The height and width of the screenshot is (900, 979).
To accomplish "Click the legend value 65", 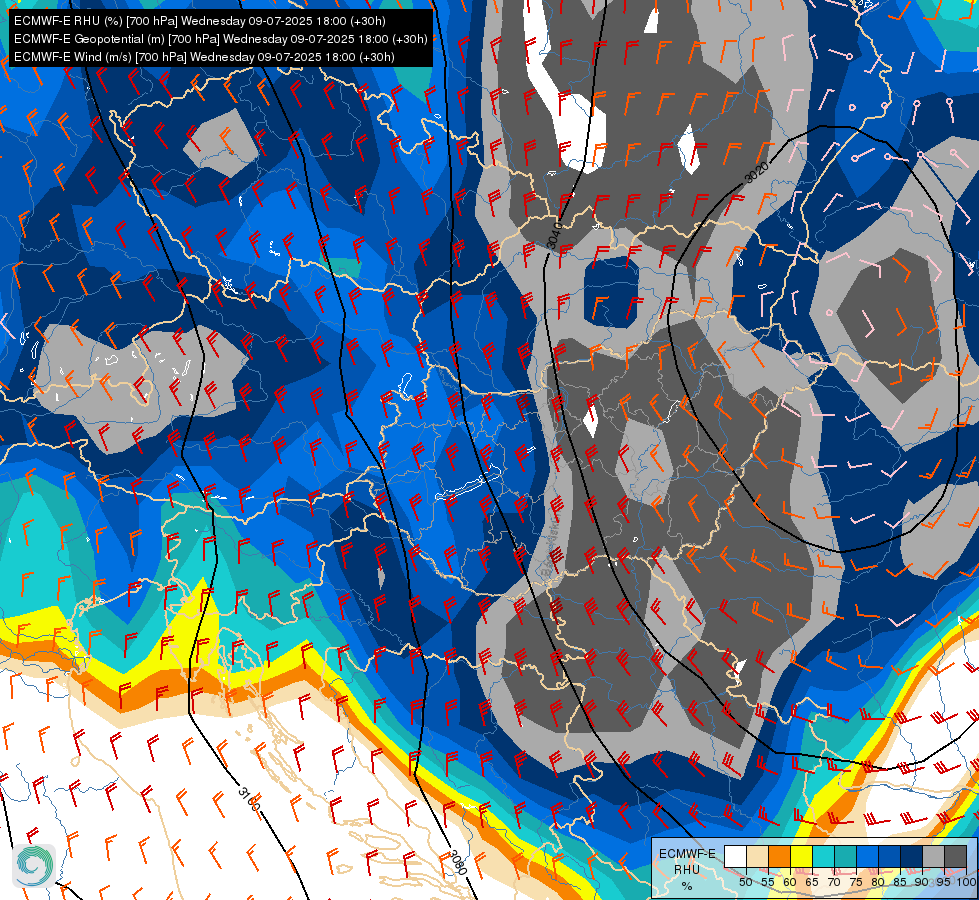I will click(812, 882).
